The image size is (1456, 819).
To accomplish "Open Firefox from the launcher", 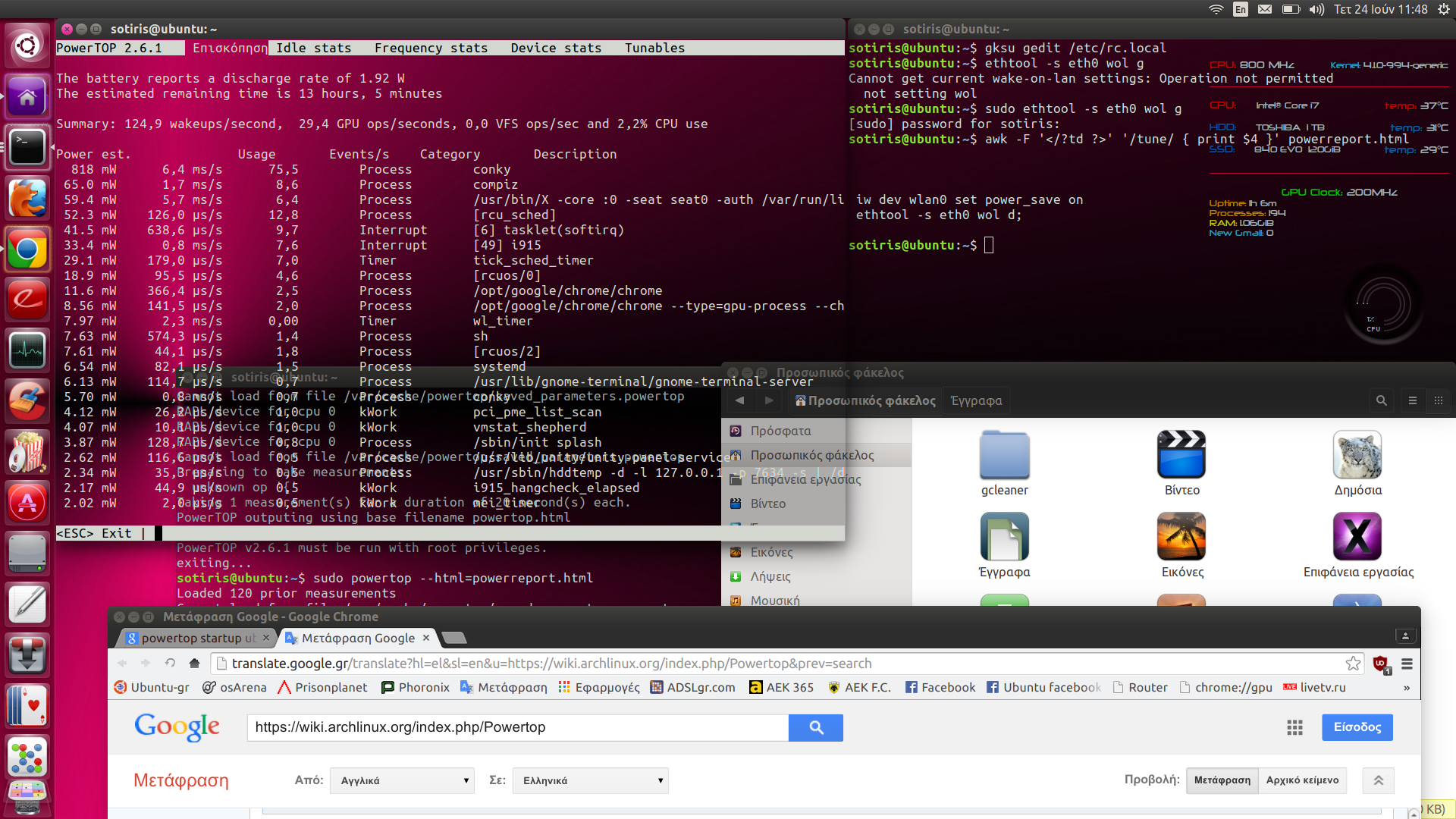I will click(27, 199).
